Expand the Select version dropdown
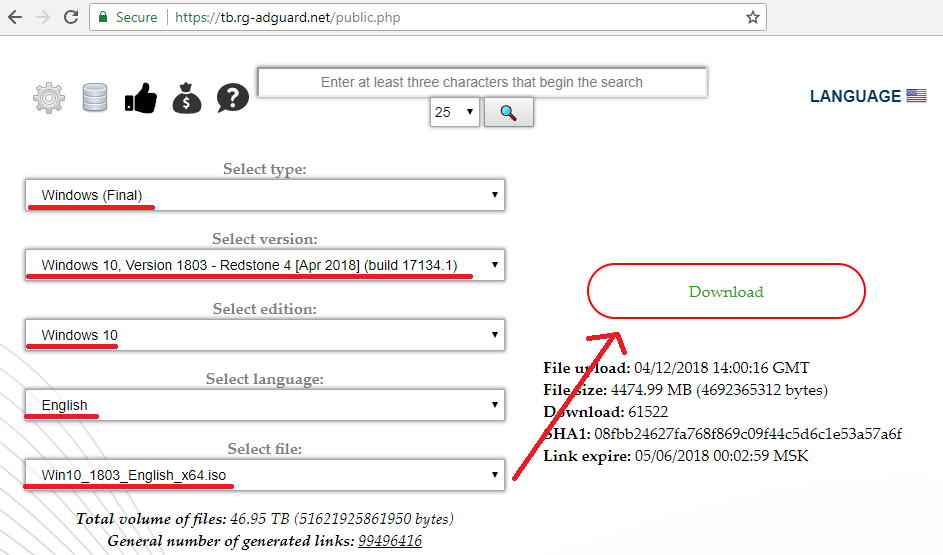Screen dimensions: 943x555 [265, 265]
